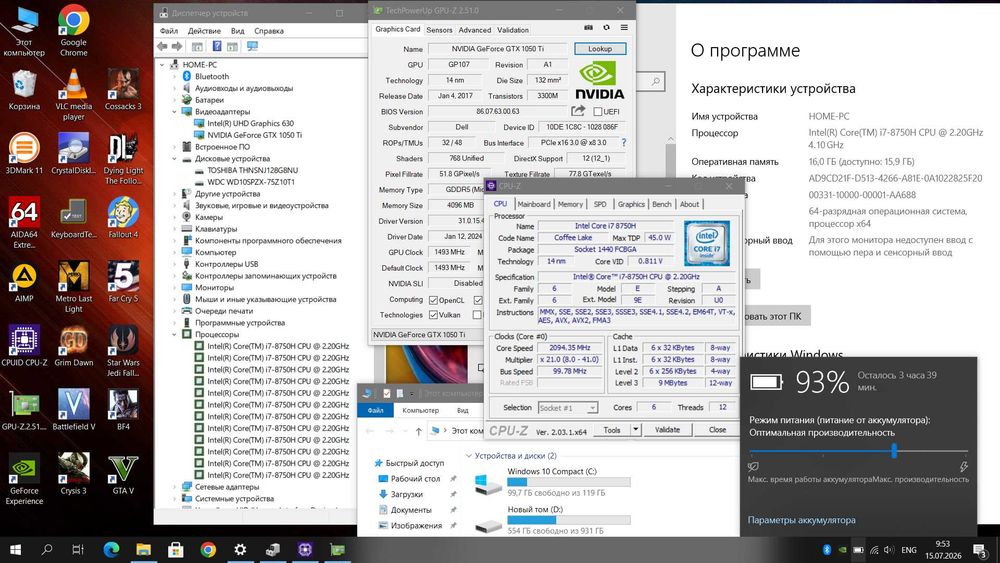
Task: Switch to the Memory tab in CPU-Z
Action: click(x=570, y=204)
